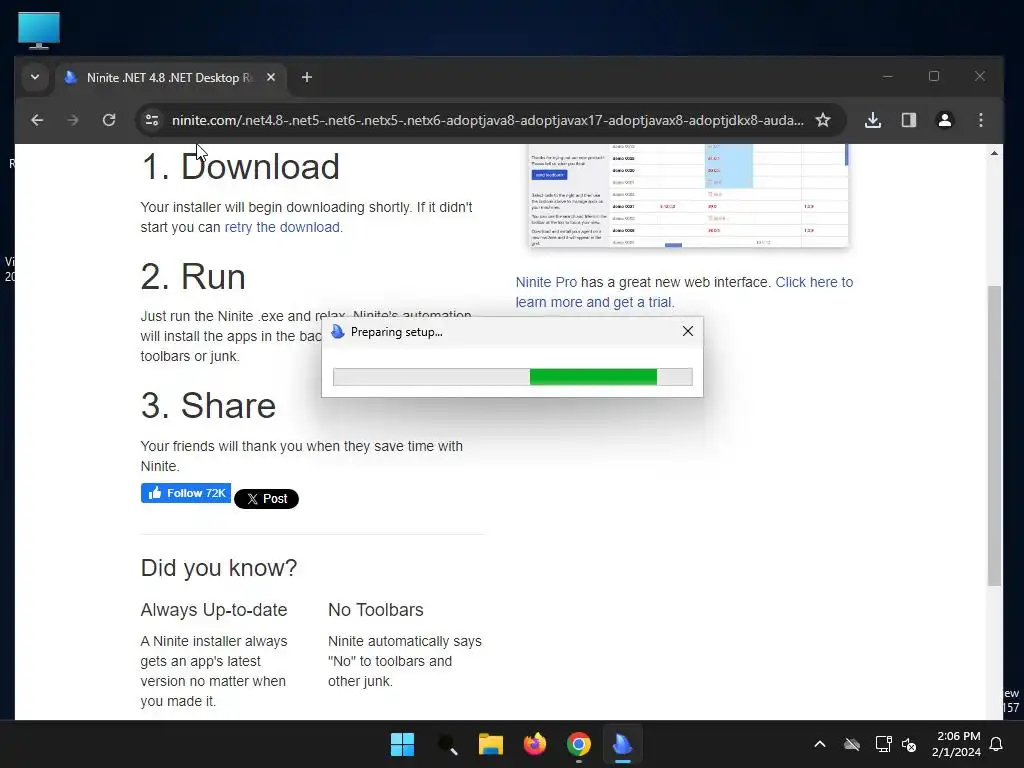
Task: Click the Facebook Follow 72K button
Action: point(185,493)
